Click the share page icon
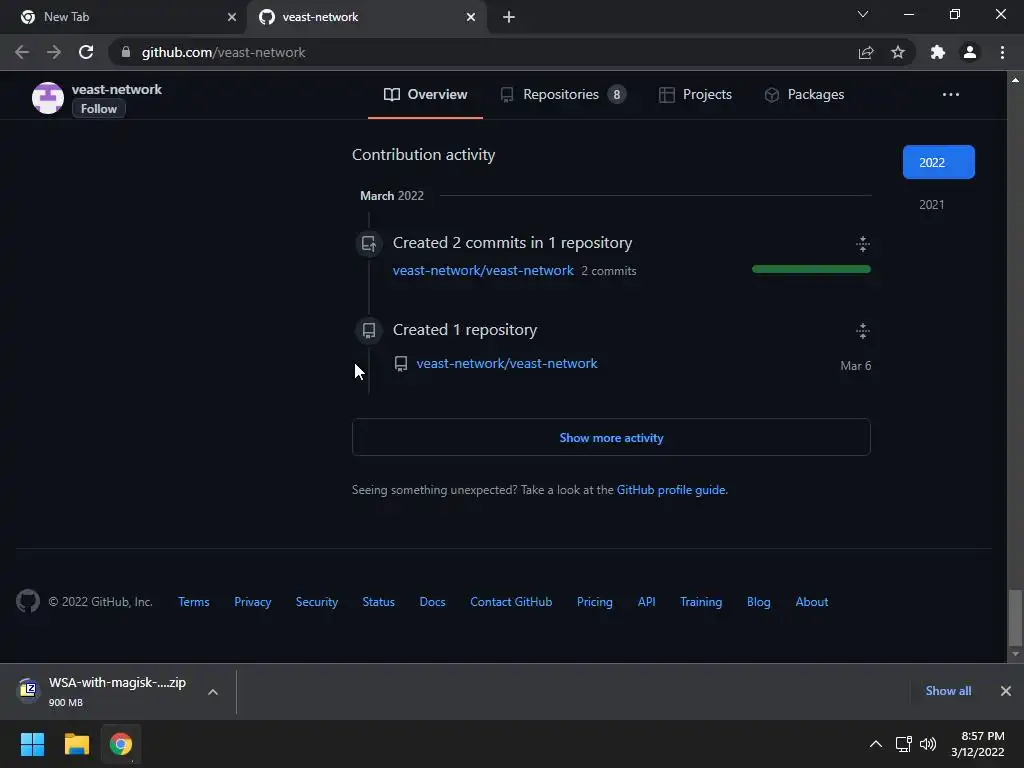 [x=866, y=52]
